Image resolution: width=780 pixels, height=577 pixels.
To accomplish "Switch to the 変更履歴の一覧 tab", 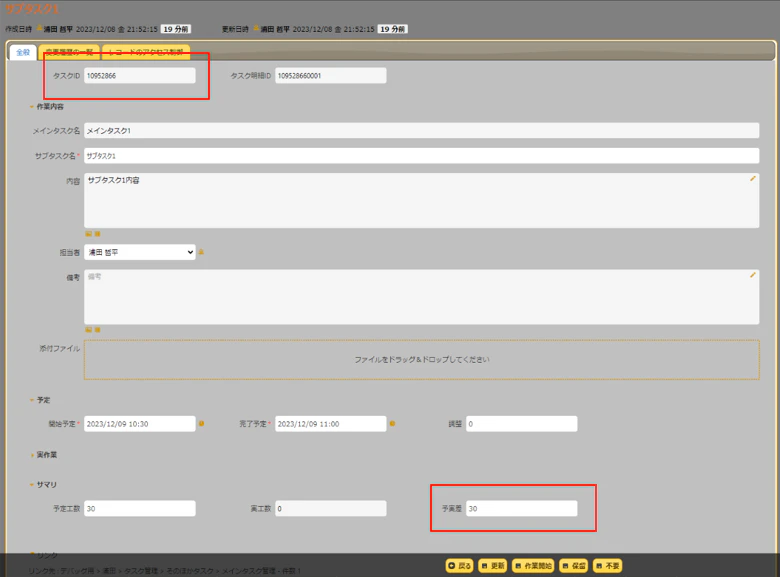I will pyautogui.click(x=69, y=52).
